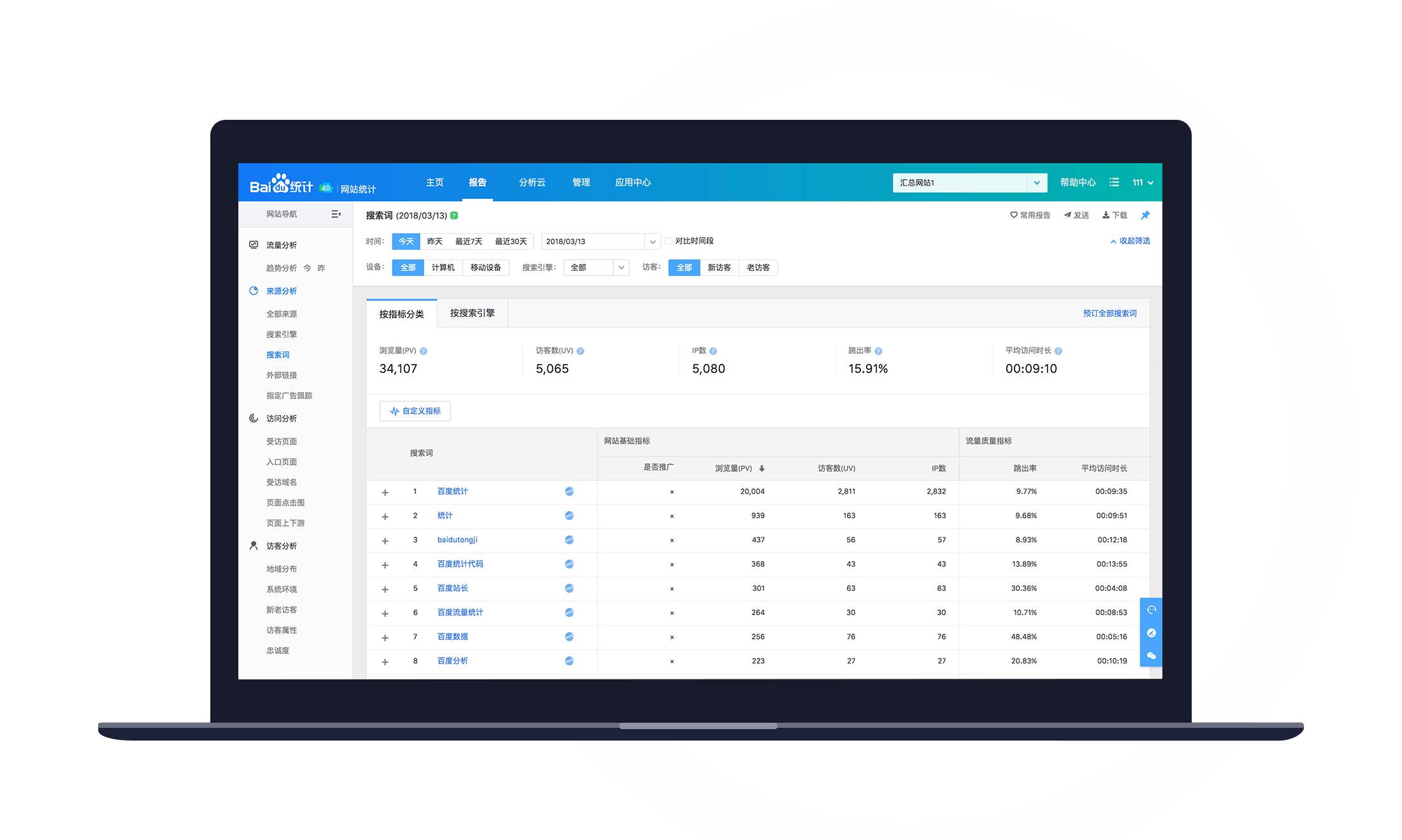
Task: Open WeChat floating icon
Action: point(1152,656)
